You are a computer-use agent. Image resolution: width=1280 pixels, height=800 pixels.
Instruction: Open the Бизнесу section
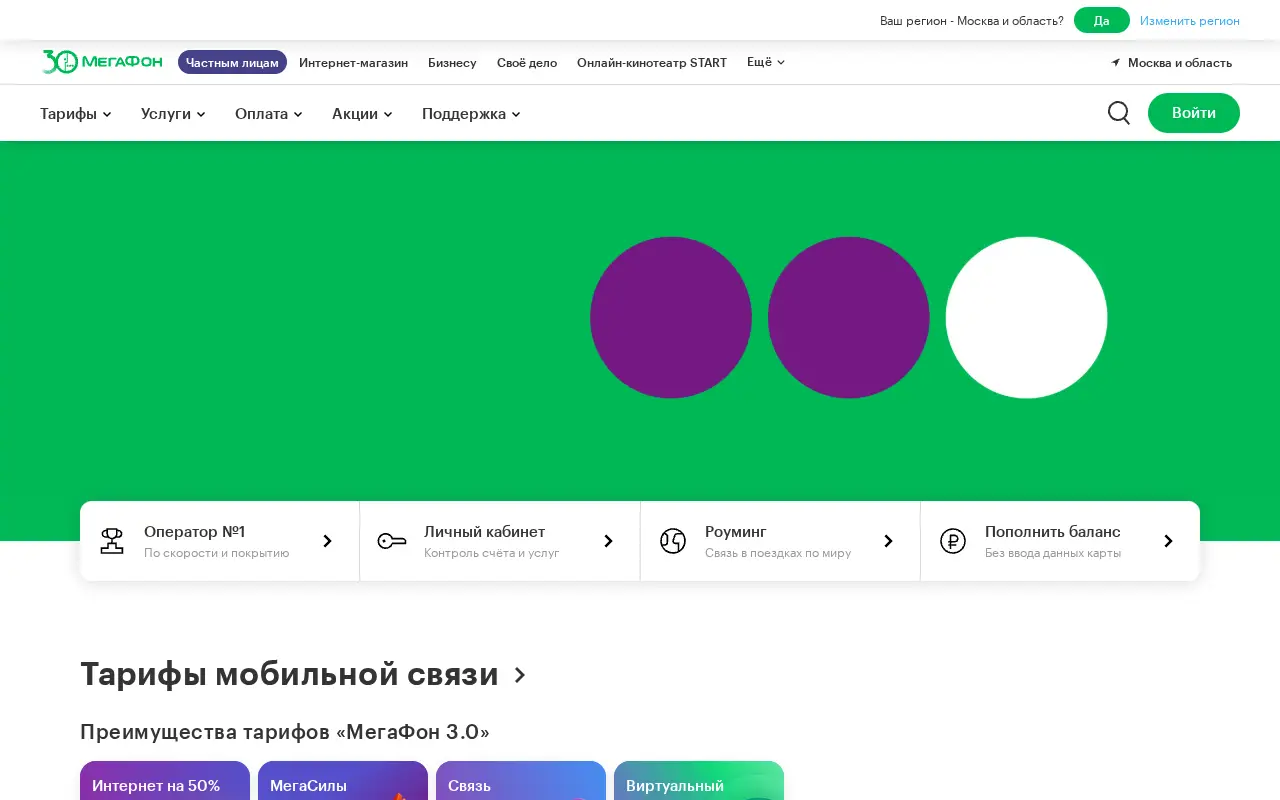point(452,62)
